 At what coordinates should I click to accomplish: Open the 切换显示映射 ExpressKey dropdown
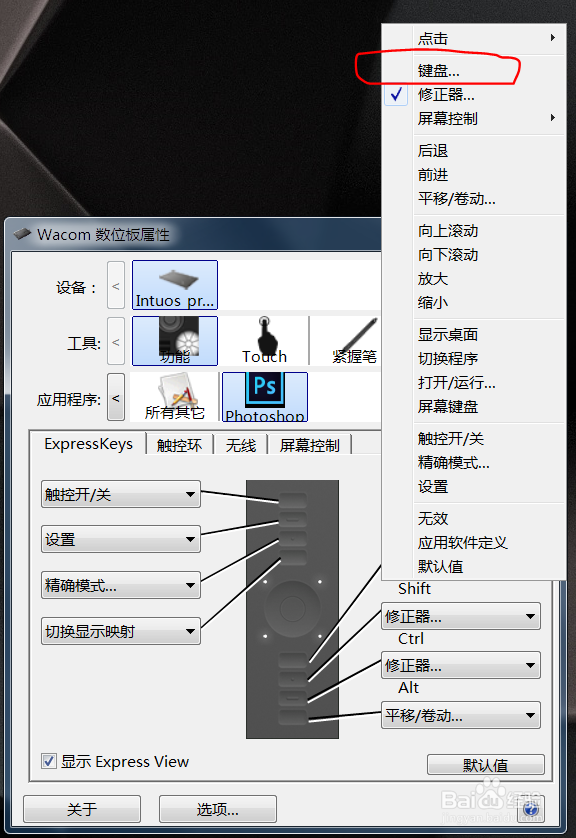pos(121,631)
